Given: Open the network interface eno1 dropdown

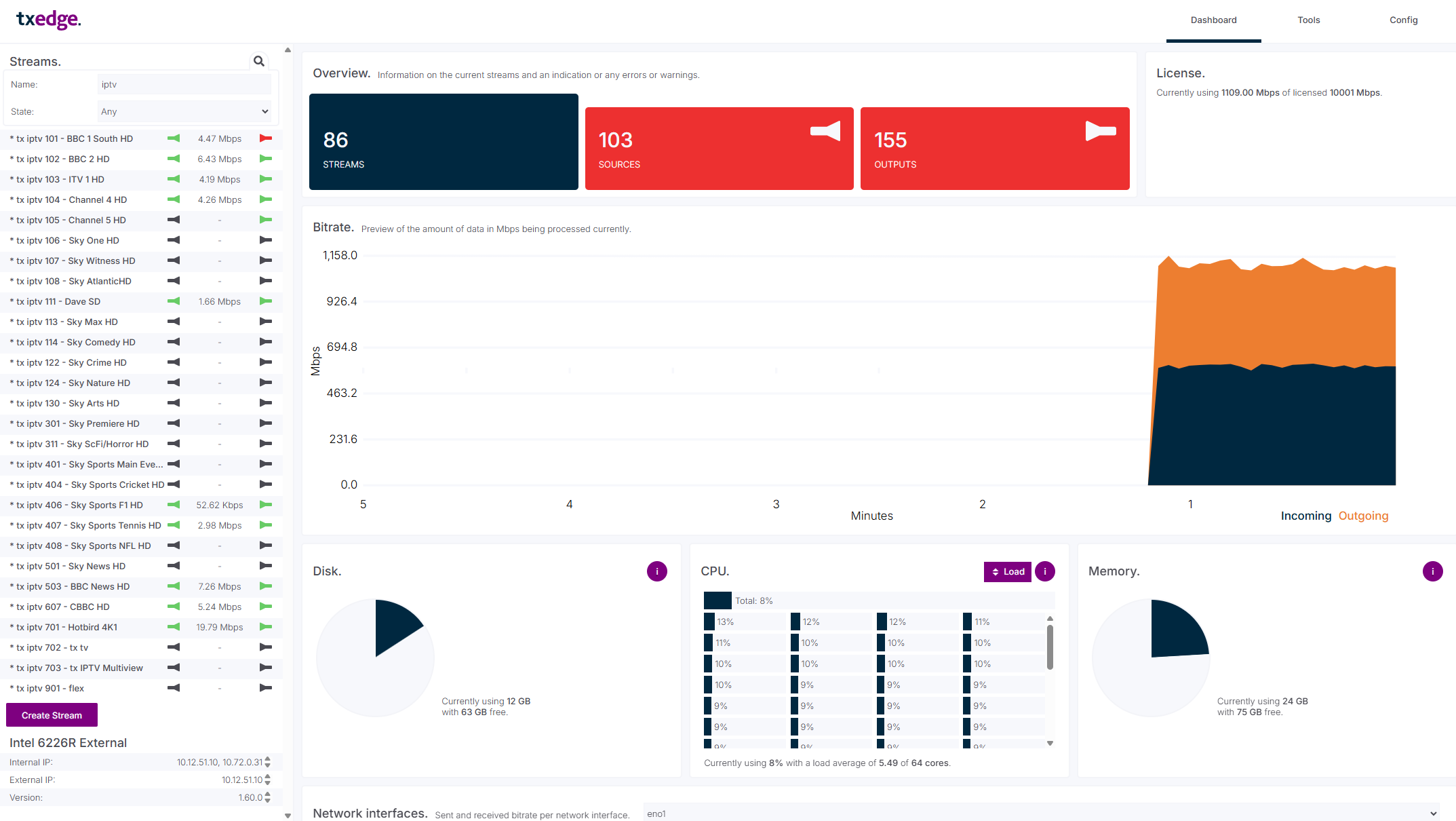Looking at the screenshot, I should click(x=1041, y=814).
